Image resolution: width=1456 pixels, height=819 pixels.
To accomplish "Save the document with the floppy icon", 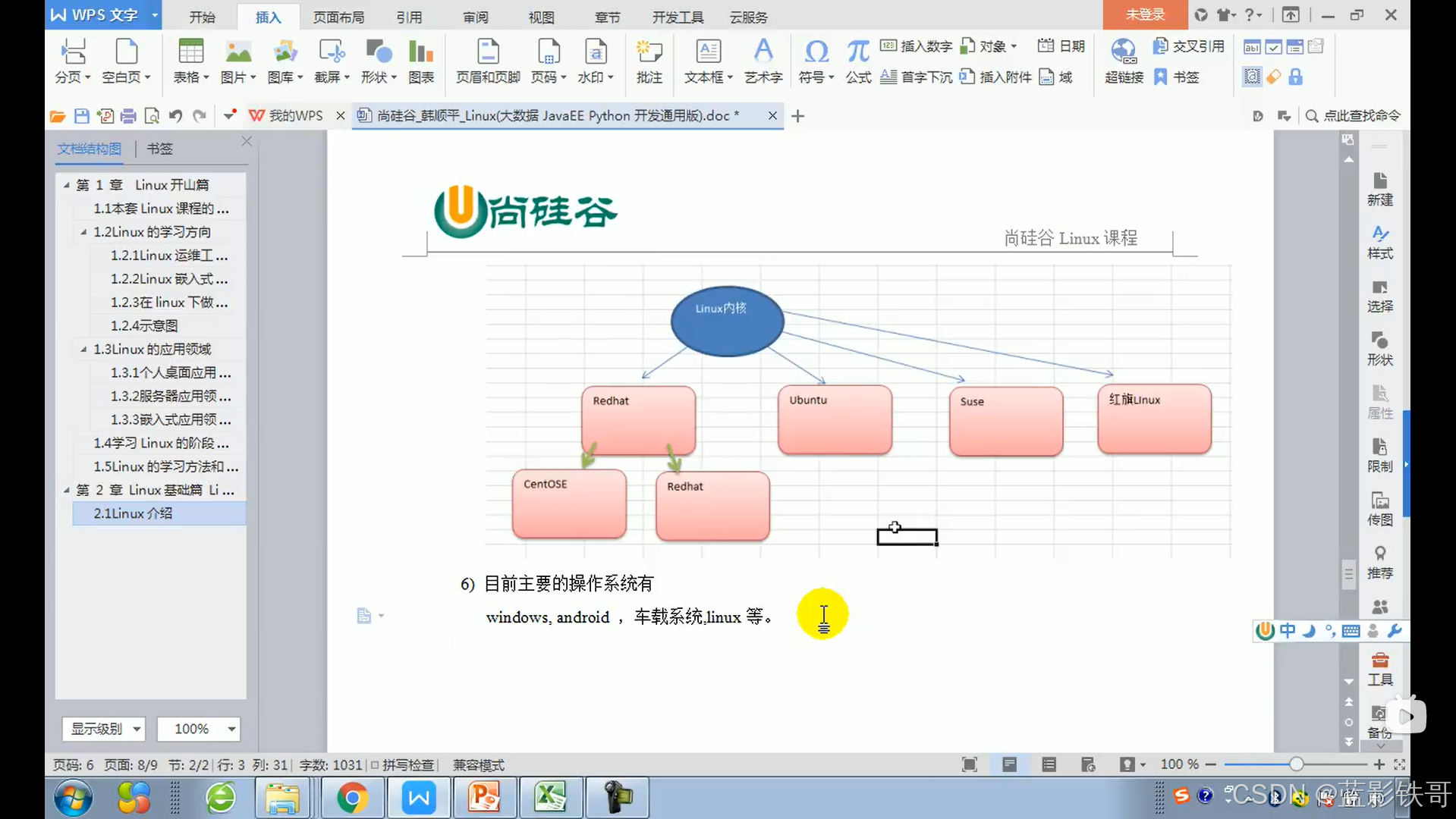I will coord(81,116).
